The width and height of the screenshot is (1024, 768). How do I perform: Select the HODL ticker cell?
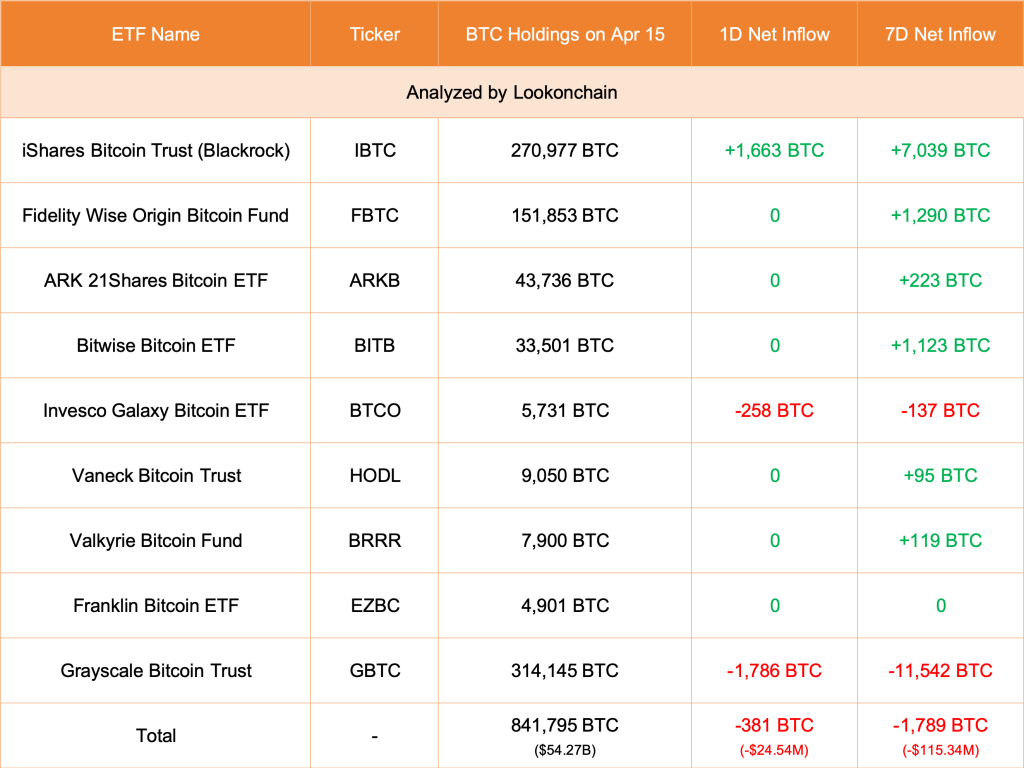[x=374, y=476]
